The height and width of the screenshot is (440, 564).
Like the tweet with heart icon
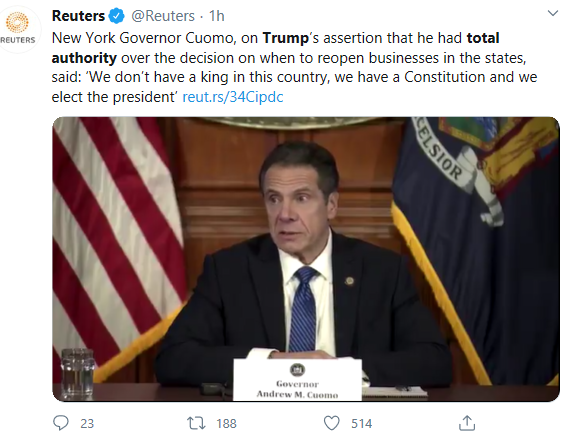click(x=331, y=423)
